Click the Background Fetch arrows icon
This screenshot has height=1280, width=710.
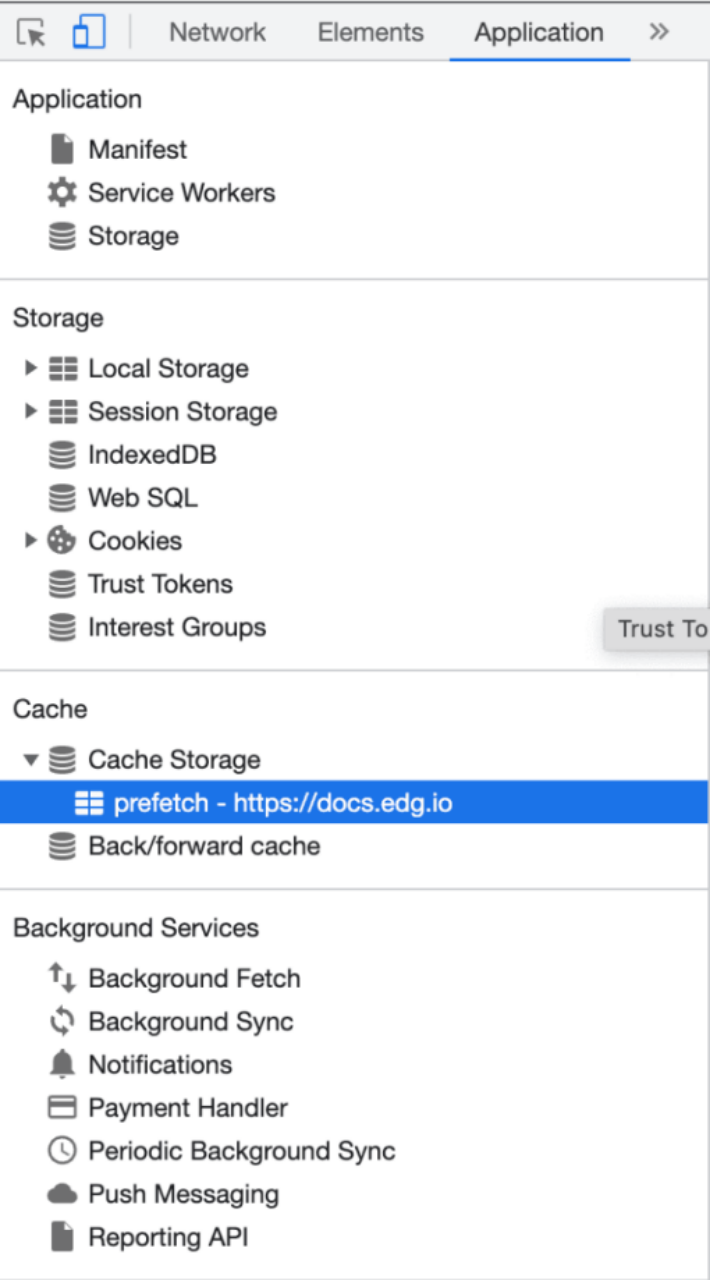[62, 978]
